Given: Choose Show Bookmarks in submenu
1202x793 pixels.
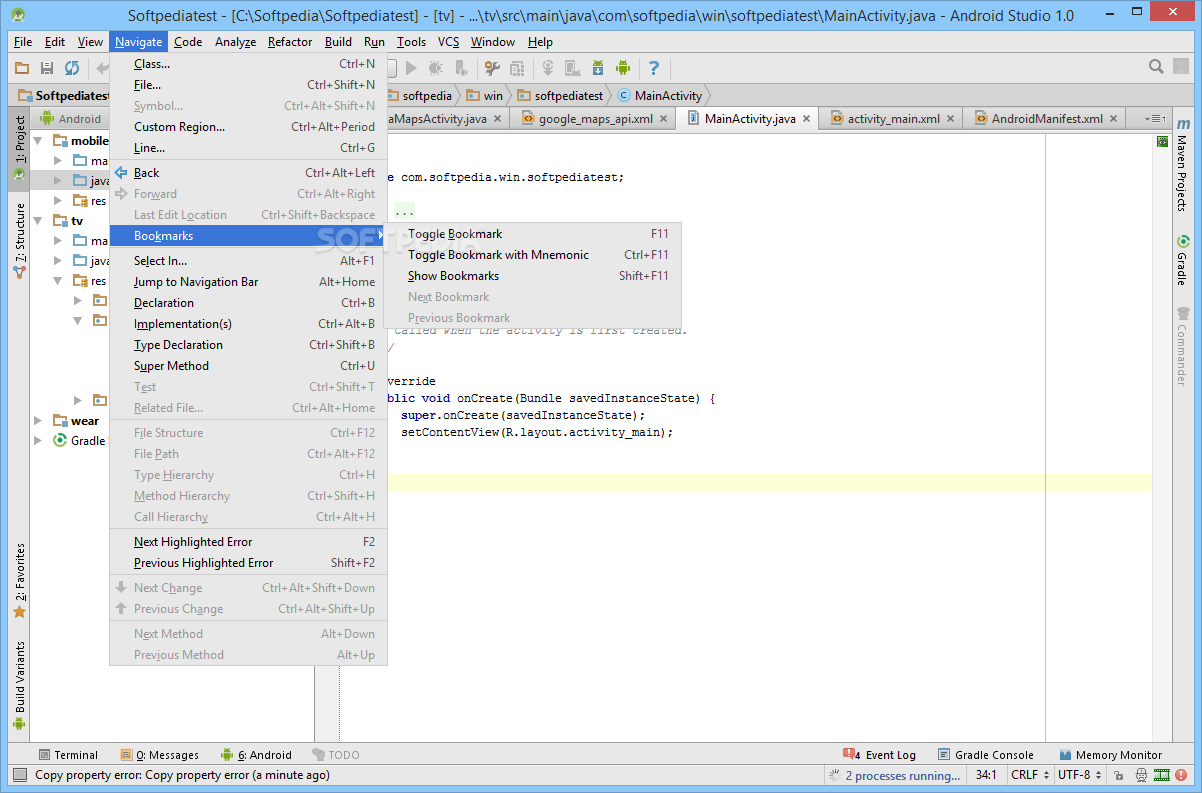Looking at the screenshot, I should (533, 276).
